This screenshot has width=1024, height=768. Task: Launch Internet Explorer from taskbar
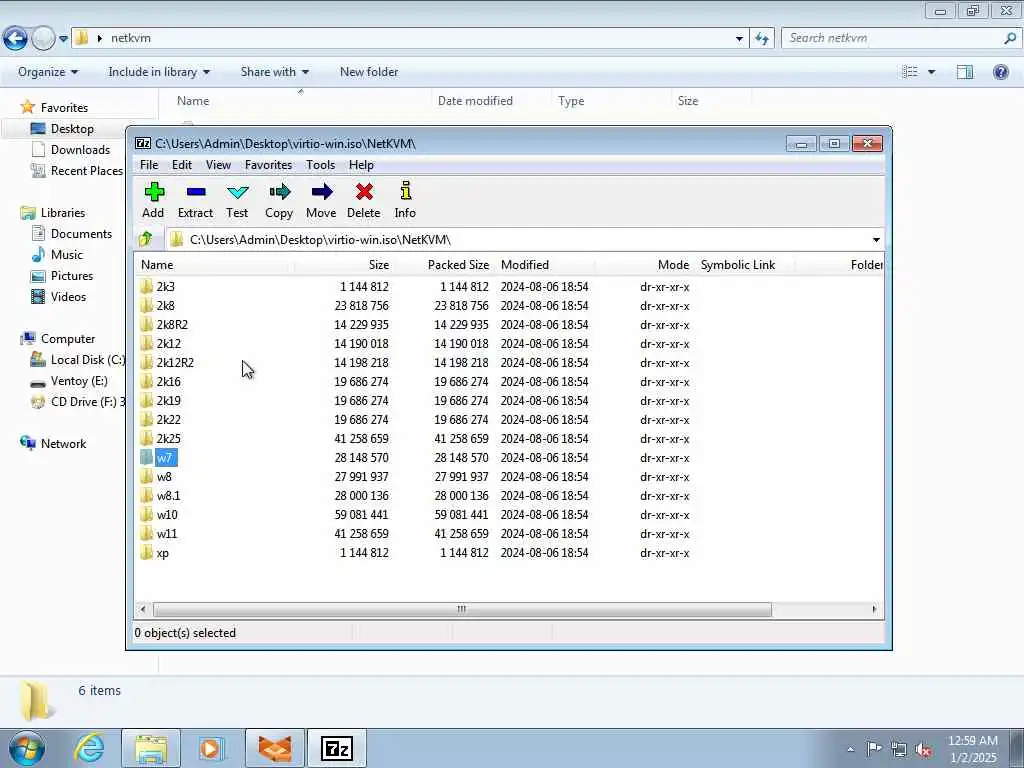pos(89,748)
